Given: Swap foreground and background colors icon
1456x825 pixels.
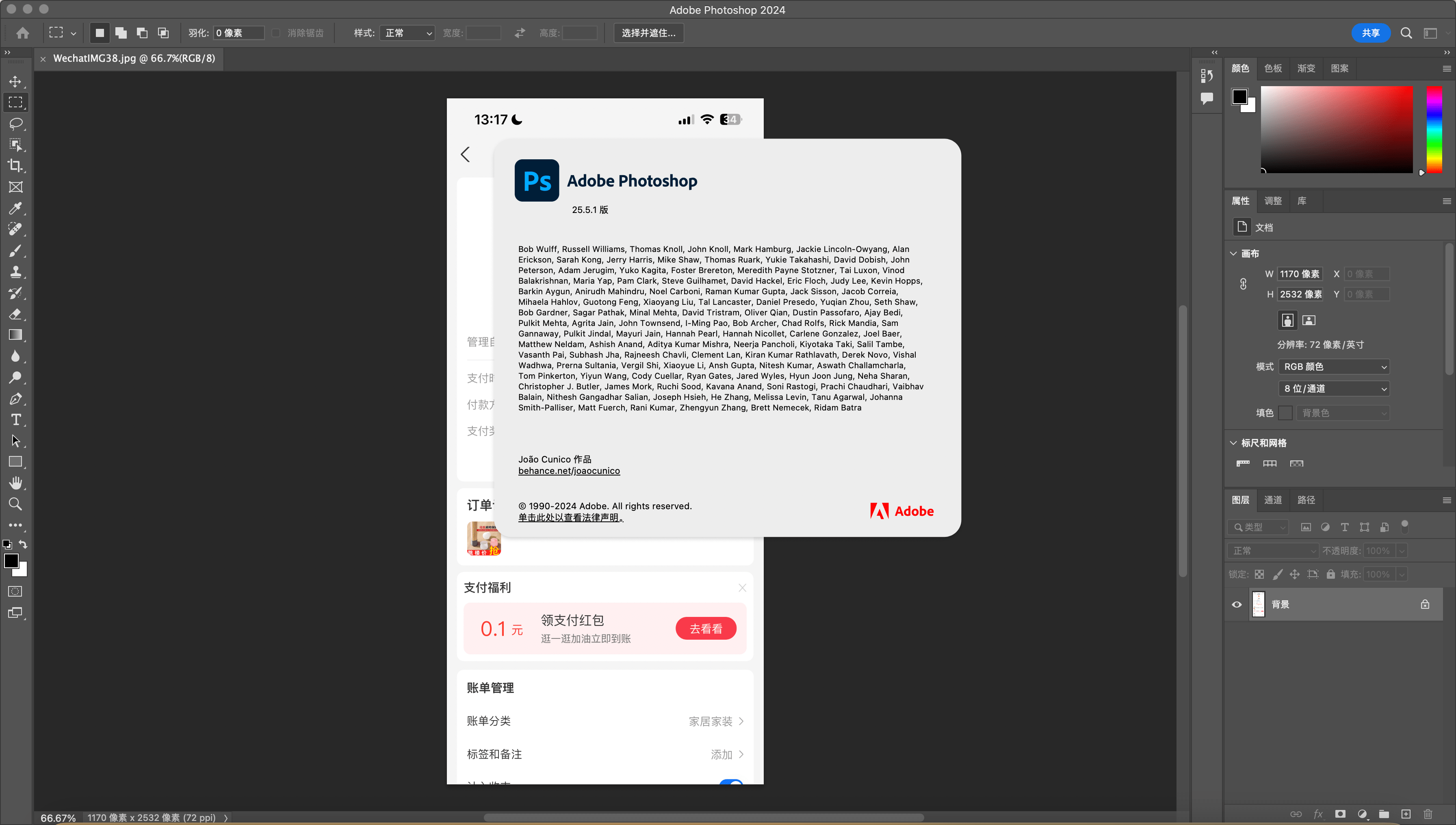Looking at the screenshot, I should pos(23,544).
